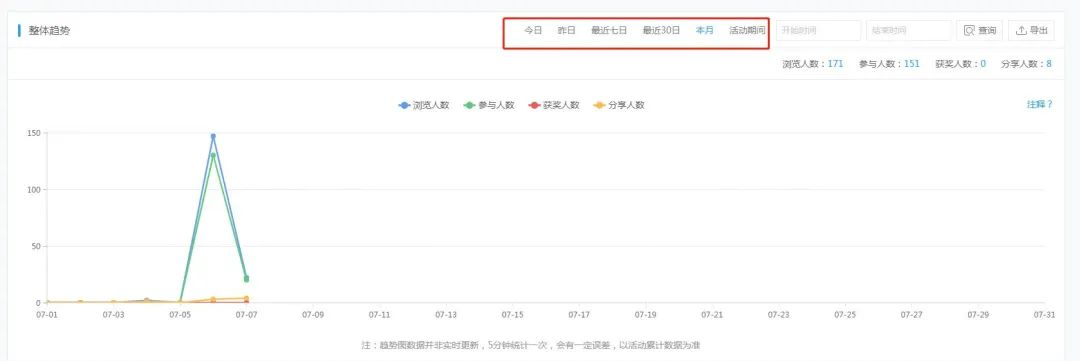The image size is (1080, 361).
Task: Toggle 浏览人数 legend series
Action: point(424,105)
